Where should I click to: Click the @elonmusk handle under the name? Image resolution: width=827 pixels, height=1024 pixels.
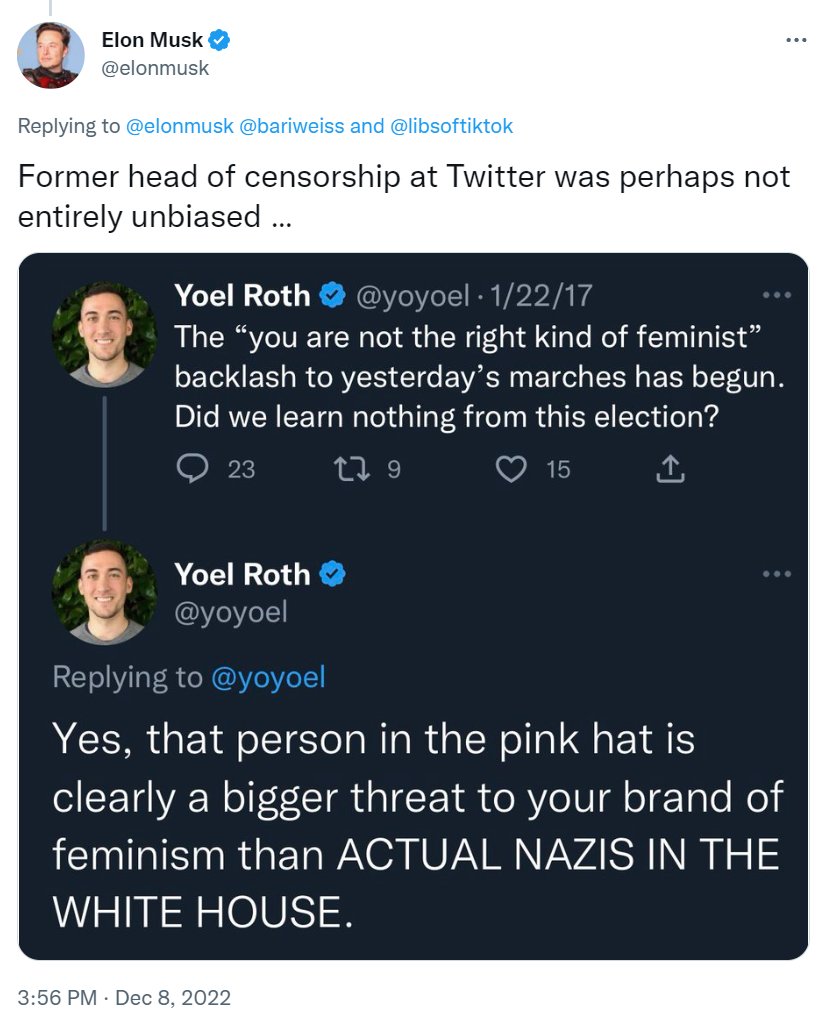point(155,68)
